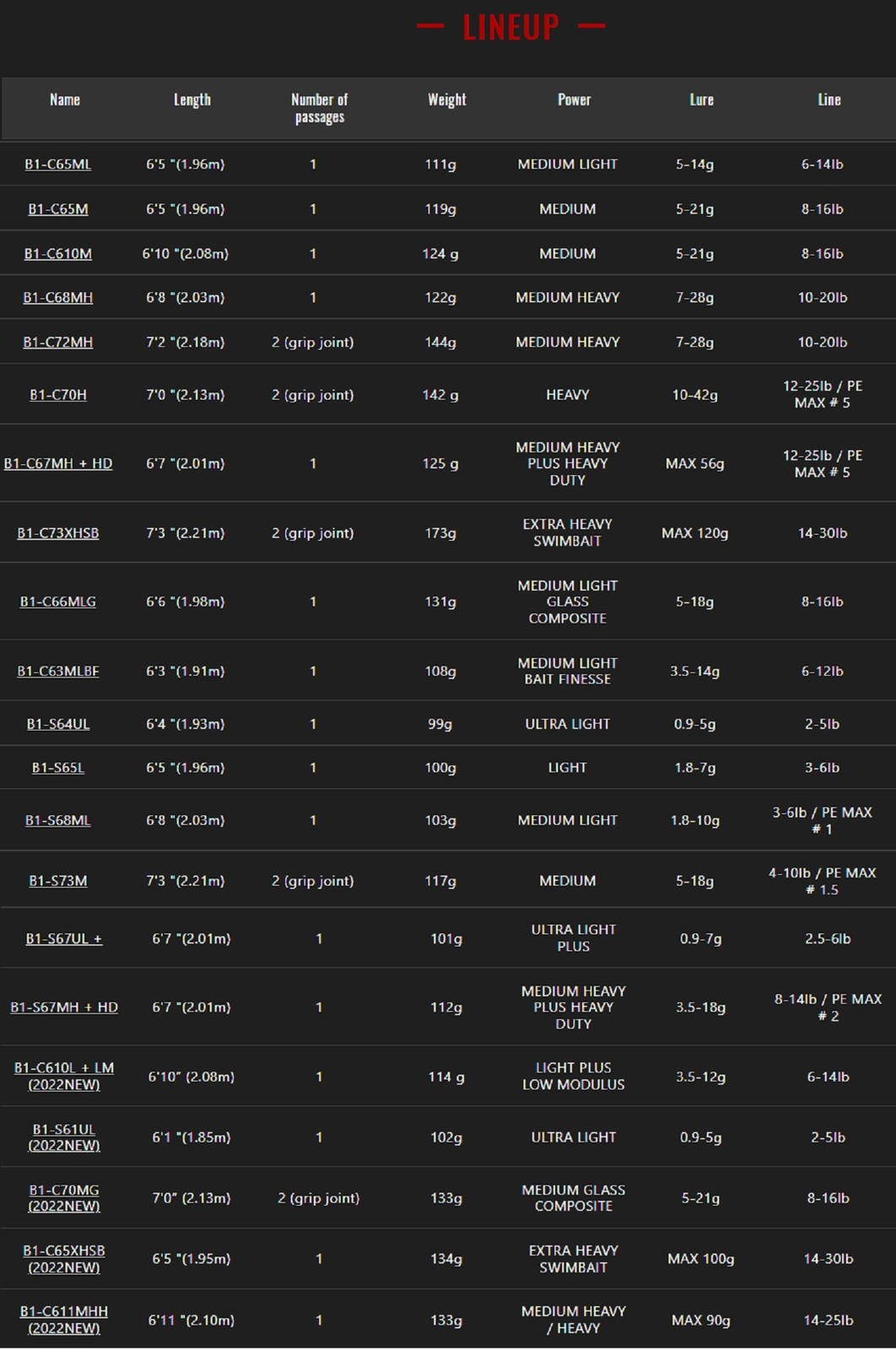This screenshot has width=896, height=1350.
Task: Open the B1-C610L + LM 2022NEW link
Action: [64, 1077]
